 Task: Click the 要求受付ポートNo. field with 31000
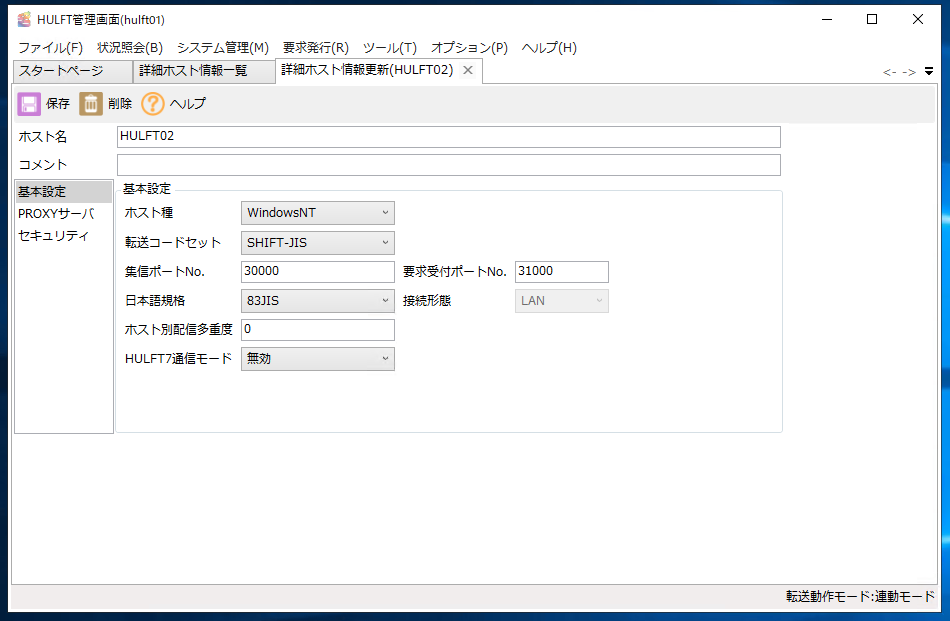(x=562, y=271)
